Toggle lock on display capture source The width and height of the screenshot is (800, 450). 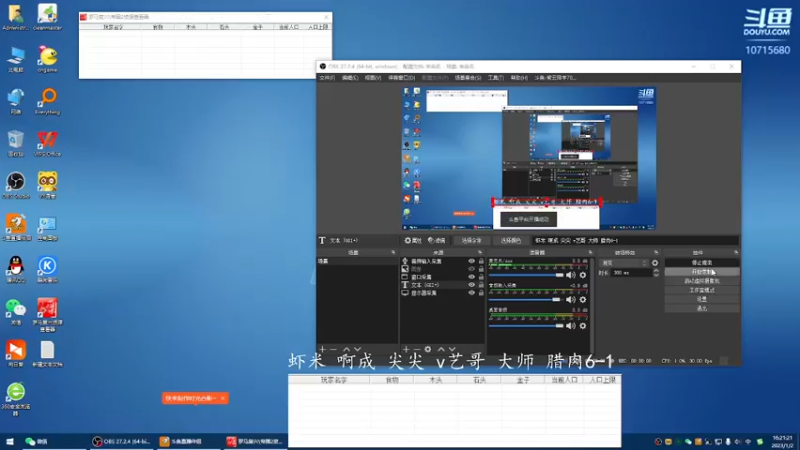(481, 293)
